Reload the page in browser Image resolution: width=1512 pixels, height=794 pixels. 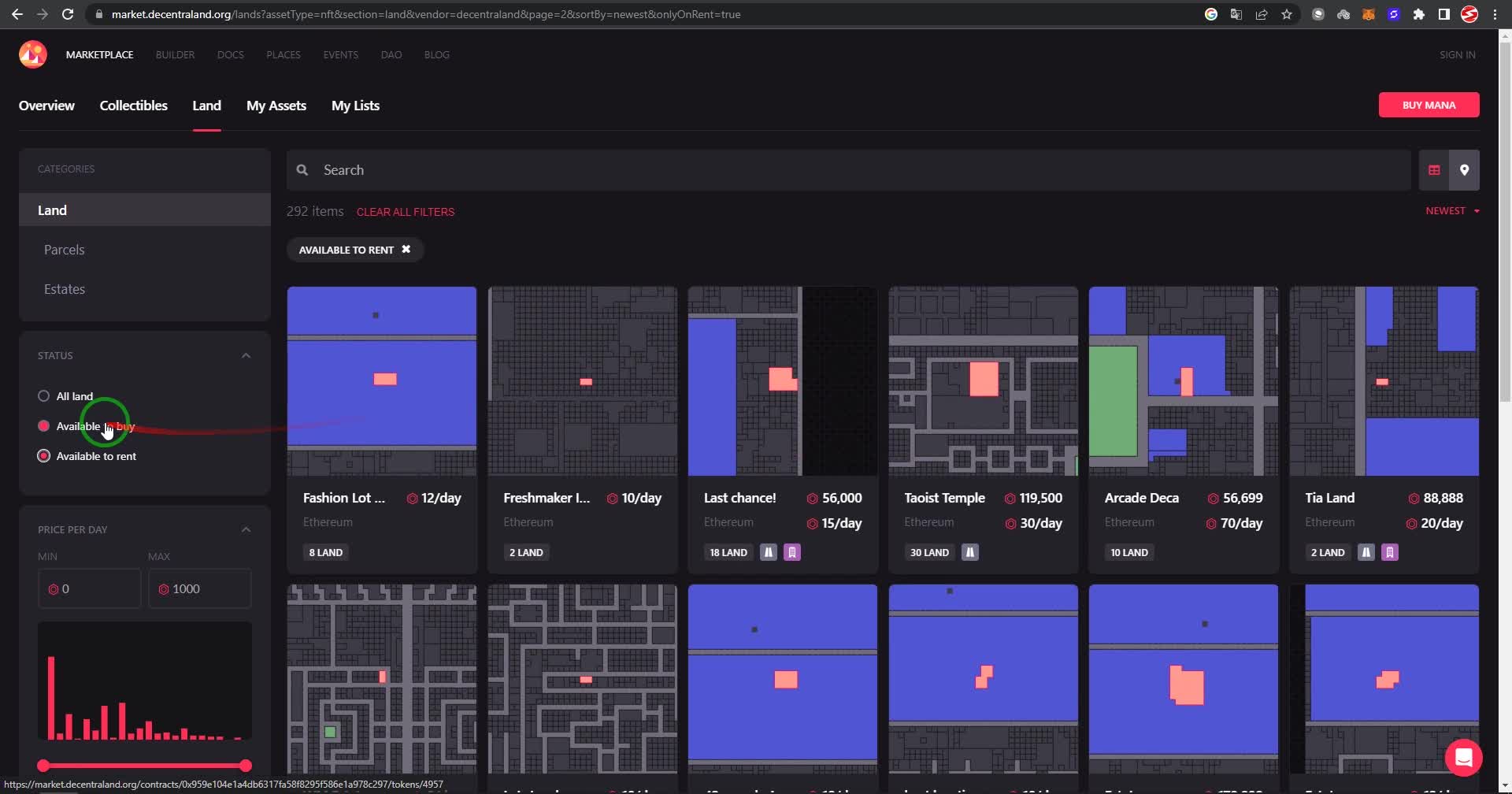tap(68, 14)
